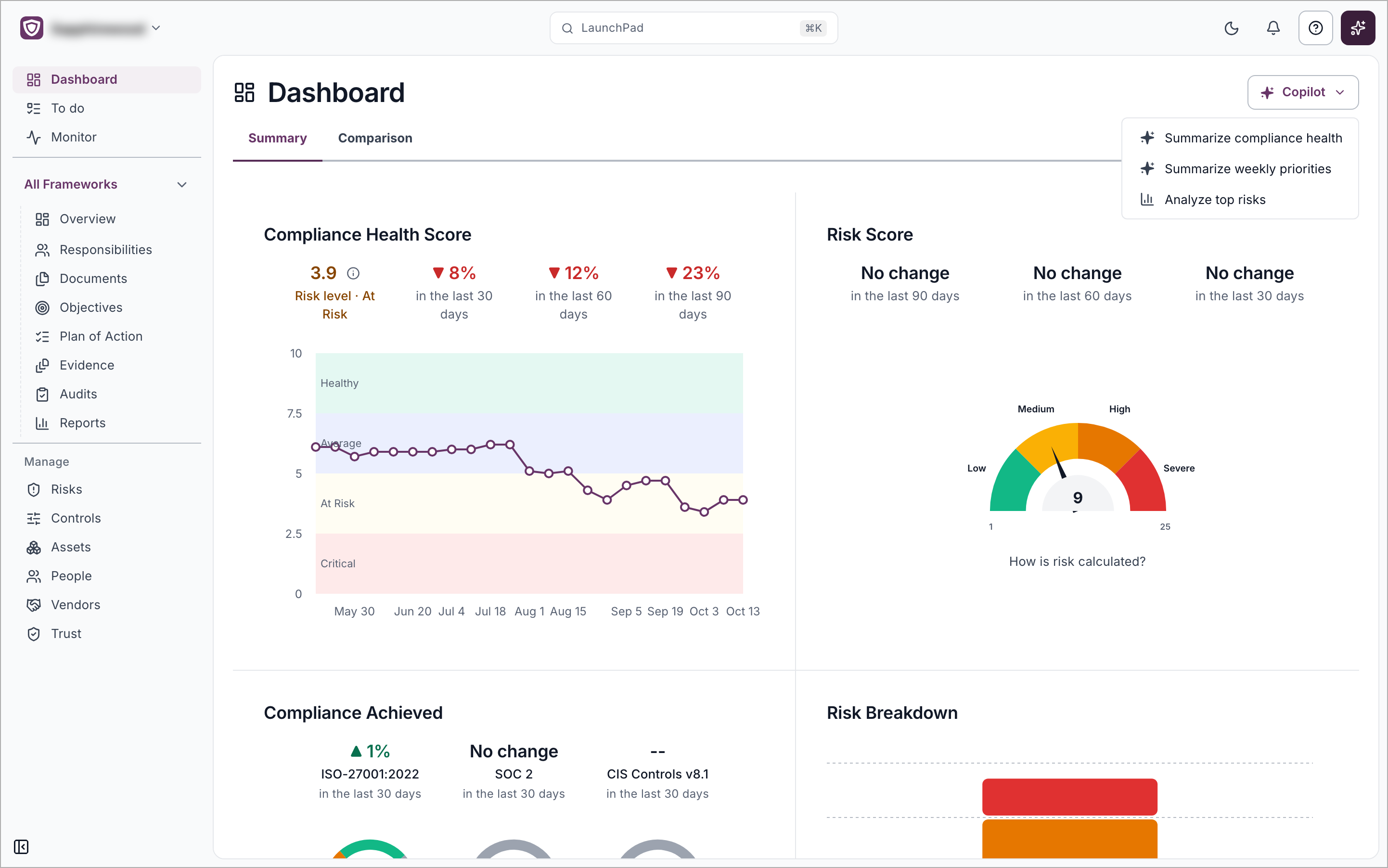Open People management
This screenshot has width=1388, height=868.
pos(107,576)
